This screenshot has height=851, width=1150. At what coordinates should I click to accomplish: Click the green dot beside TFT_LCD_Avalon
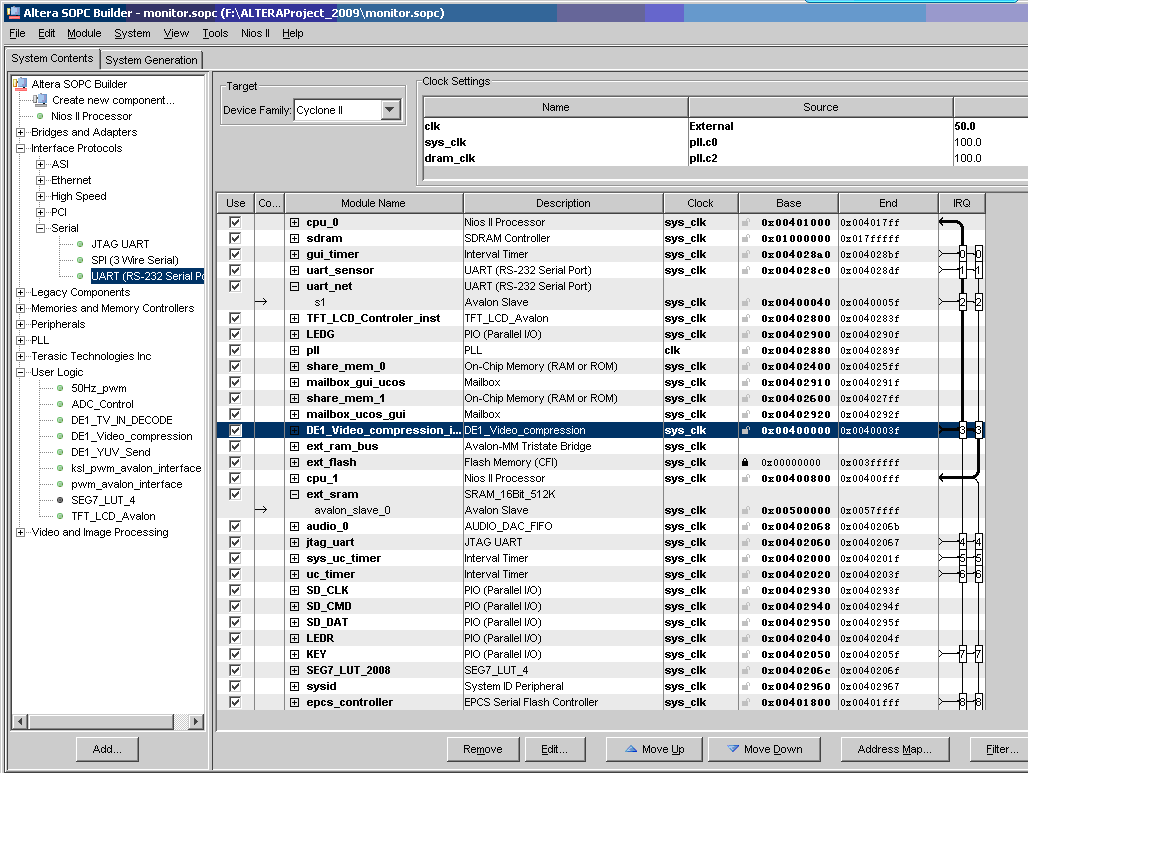coord(60,516)
